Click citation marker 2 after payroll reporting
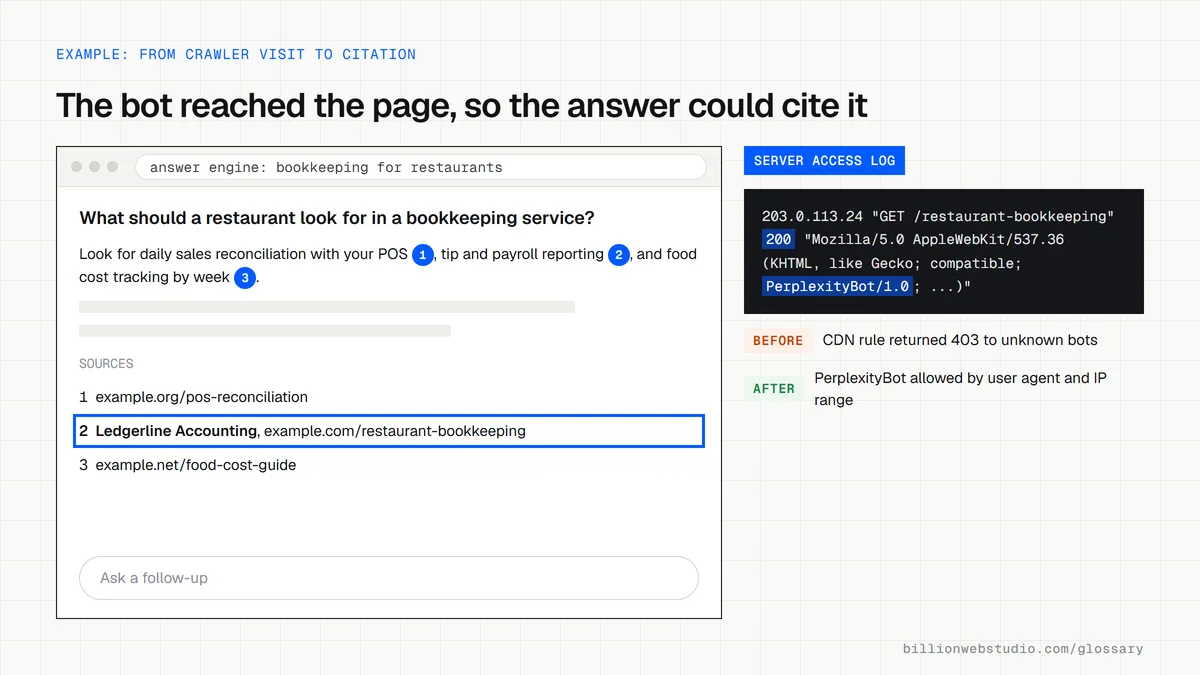This screenshot has height=675, width=1200. [x=619, y=255]
